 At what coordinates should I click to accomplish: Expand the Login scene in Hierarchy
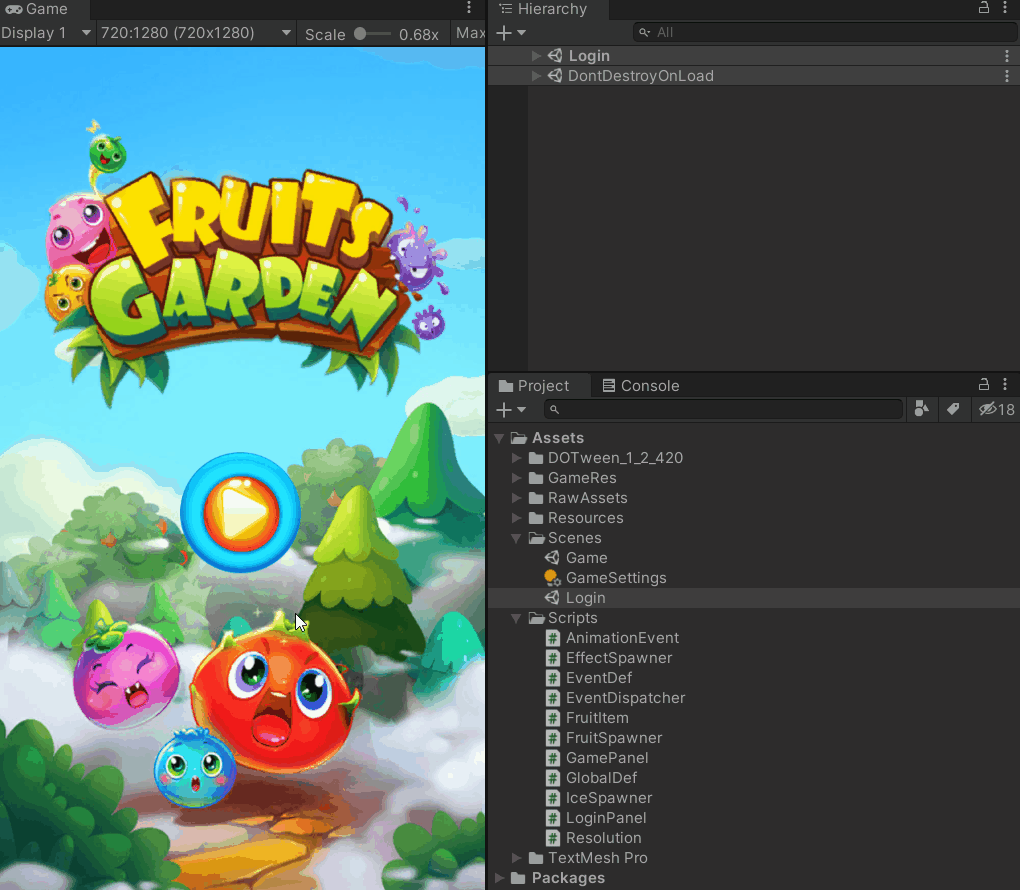point(536,56)
